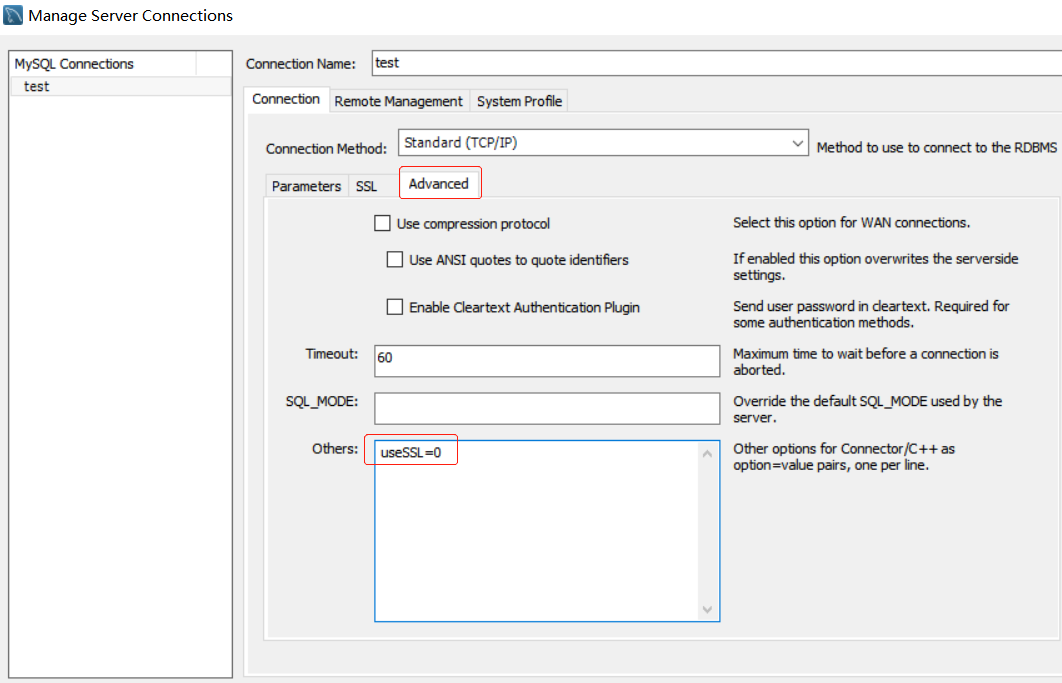Check Use ANSI quotes to quote identifiers

[394, 260]
